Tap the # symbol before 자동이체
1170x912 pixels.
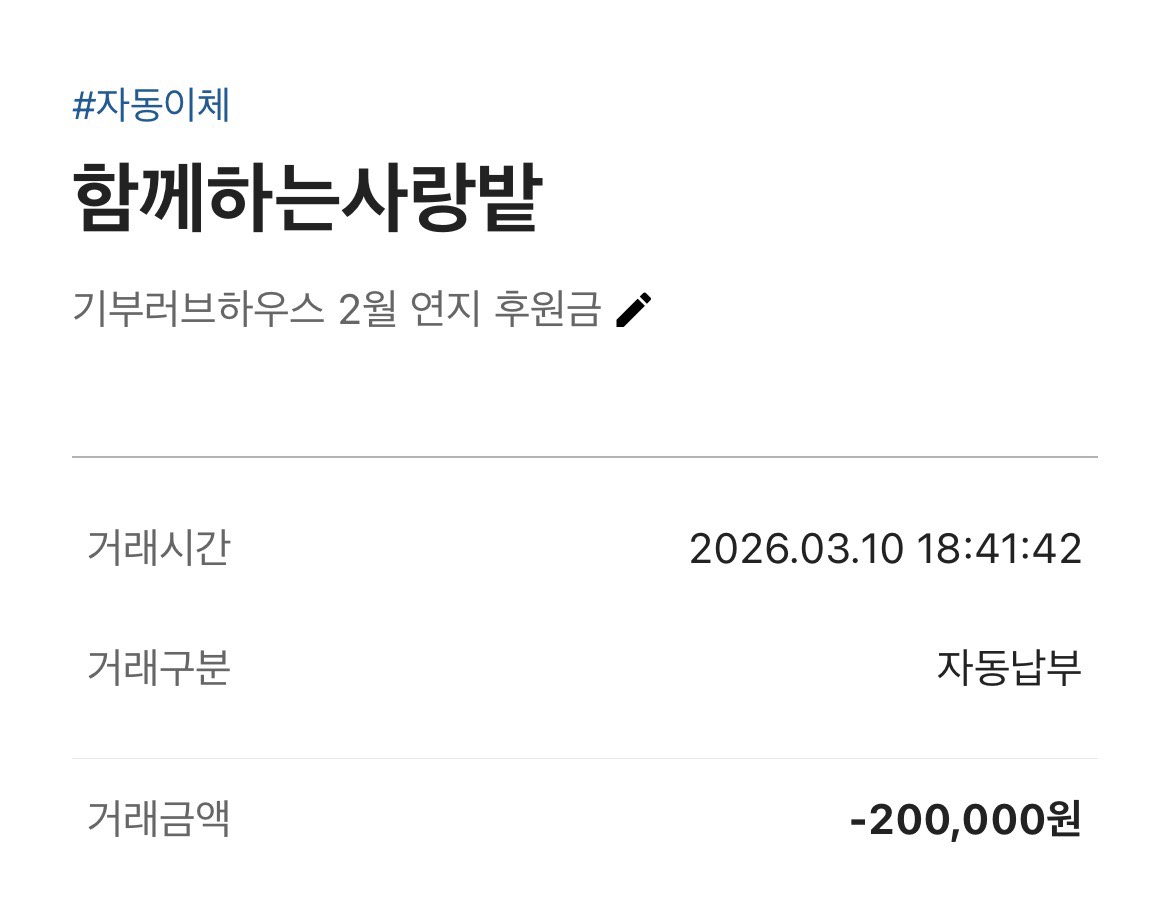(x=83, y=105)
